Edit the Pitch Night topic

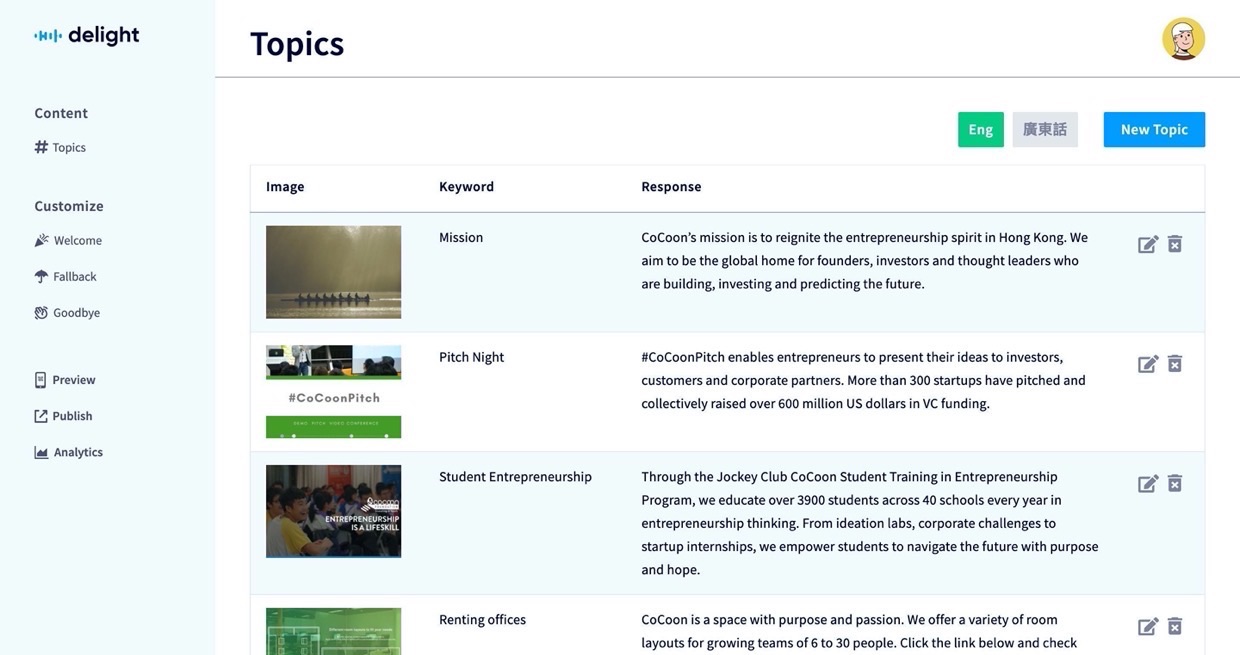click(x=1148, y=364)
